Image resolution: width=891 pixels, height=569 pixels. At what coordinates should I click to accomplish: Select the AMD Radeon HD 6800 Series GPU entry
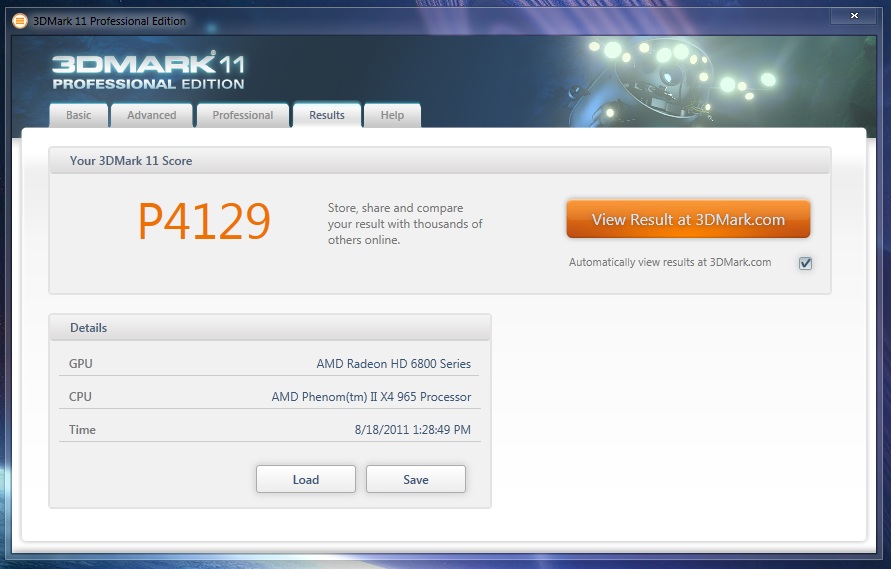(x=393, y=364)
